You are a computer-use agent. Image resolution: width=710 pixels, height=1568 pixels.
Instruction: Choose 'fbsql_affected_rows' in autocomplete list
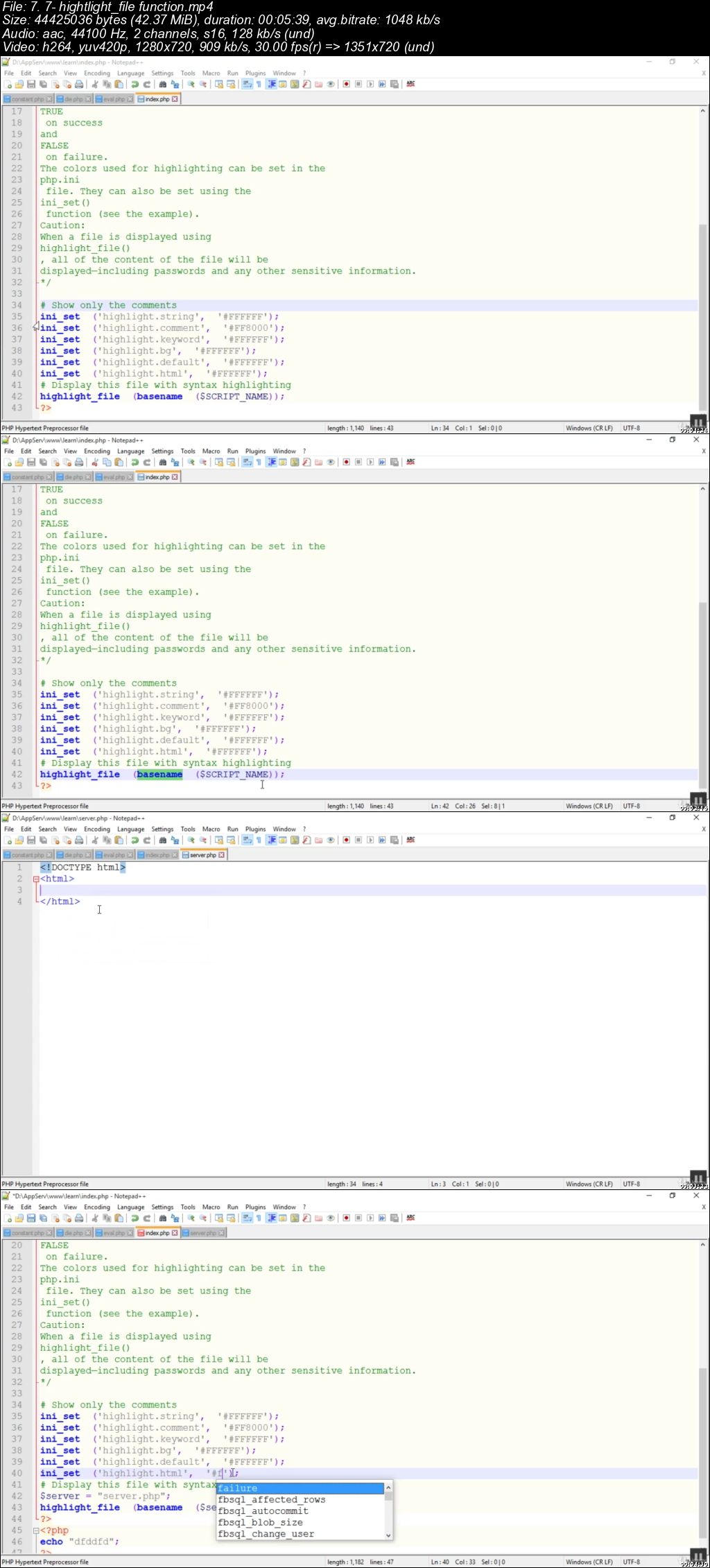[300, 1499]
